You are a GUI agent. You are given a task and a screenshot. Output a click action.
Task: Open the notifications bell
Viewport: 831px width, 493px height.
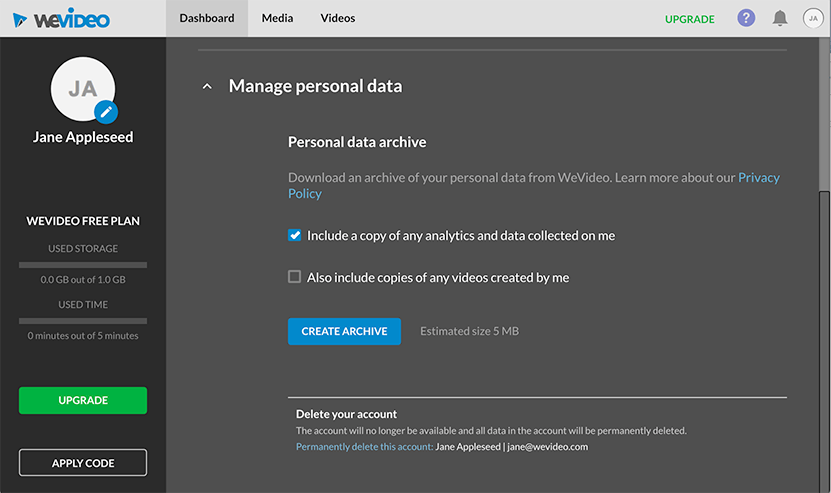coord(780,18)
